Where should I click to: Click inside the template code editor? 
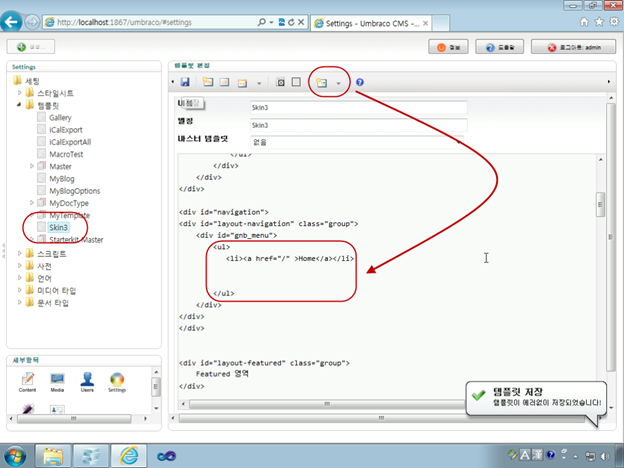[x=388, y=275]
